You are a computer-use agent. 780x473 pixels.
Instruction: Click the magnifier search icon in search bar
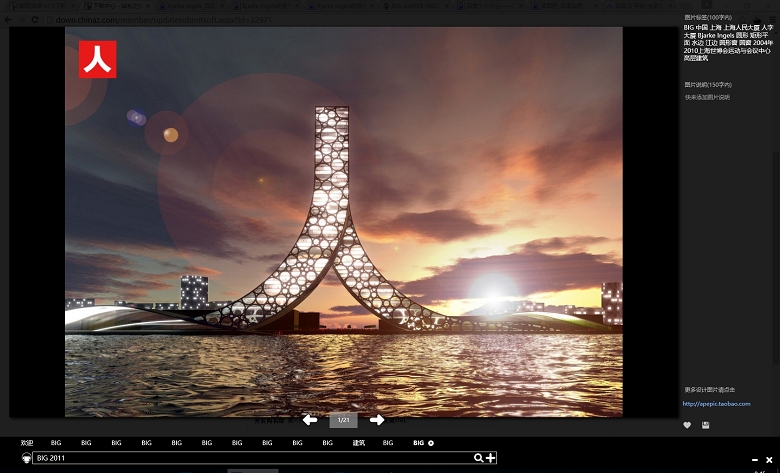[479, 458]
